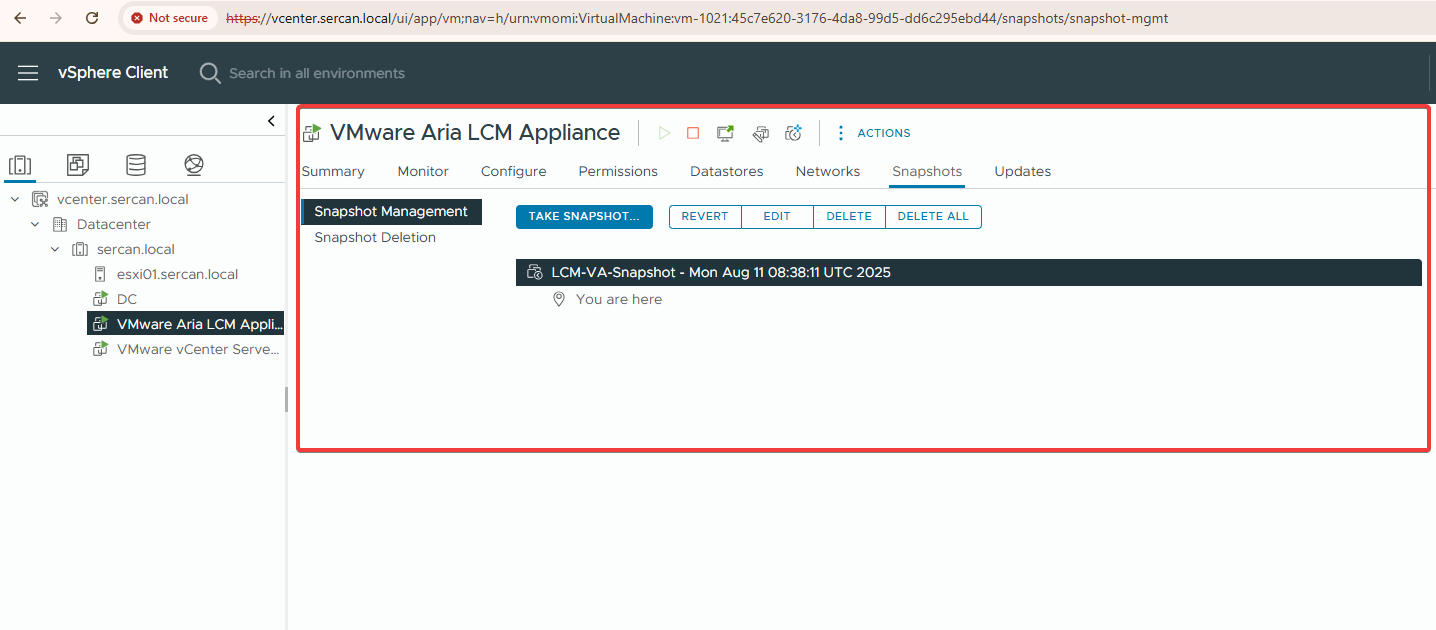Click the esxi01.sercan.local host icon
1436x630 pixels.
100,274
